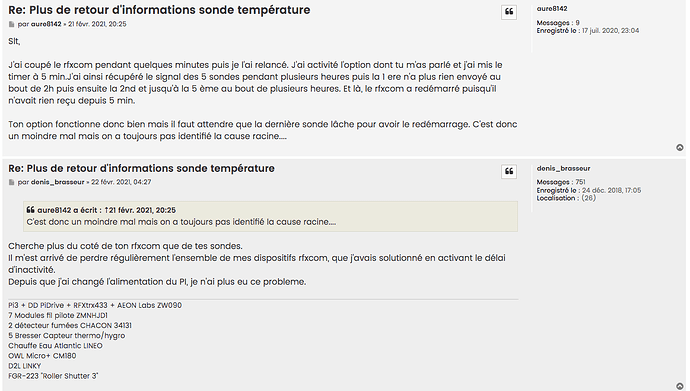
Task: Open second post title link
Action: pyautogui.click(x=141, y=168)
